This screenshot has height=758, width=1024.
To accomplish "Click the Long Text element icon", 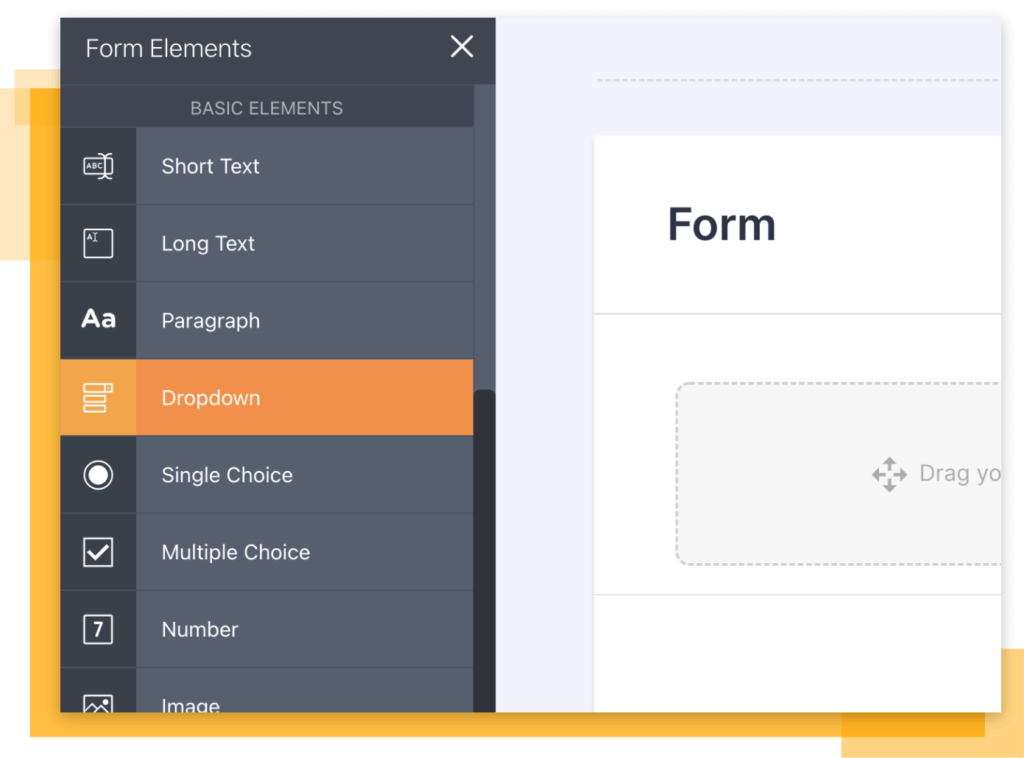I will coord(97,243).
